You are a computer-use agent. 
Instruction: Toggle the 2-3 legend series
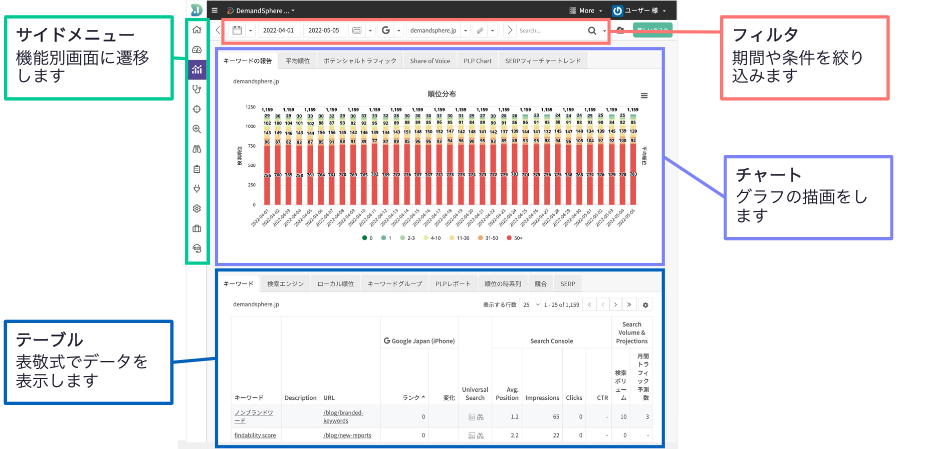406,238
